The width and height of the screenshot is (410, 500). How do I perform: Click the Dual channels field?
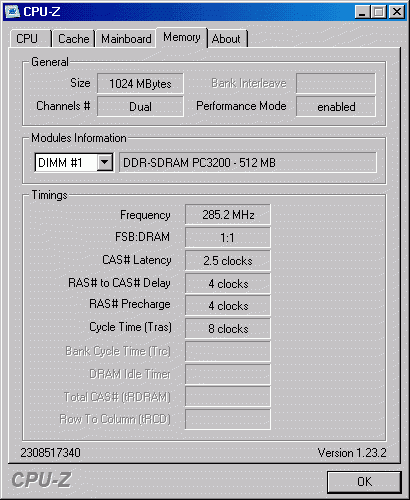pyautogui.click(x=140, y=107)
